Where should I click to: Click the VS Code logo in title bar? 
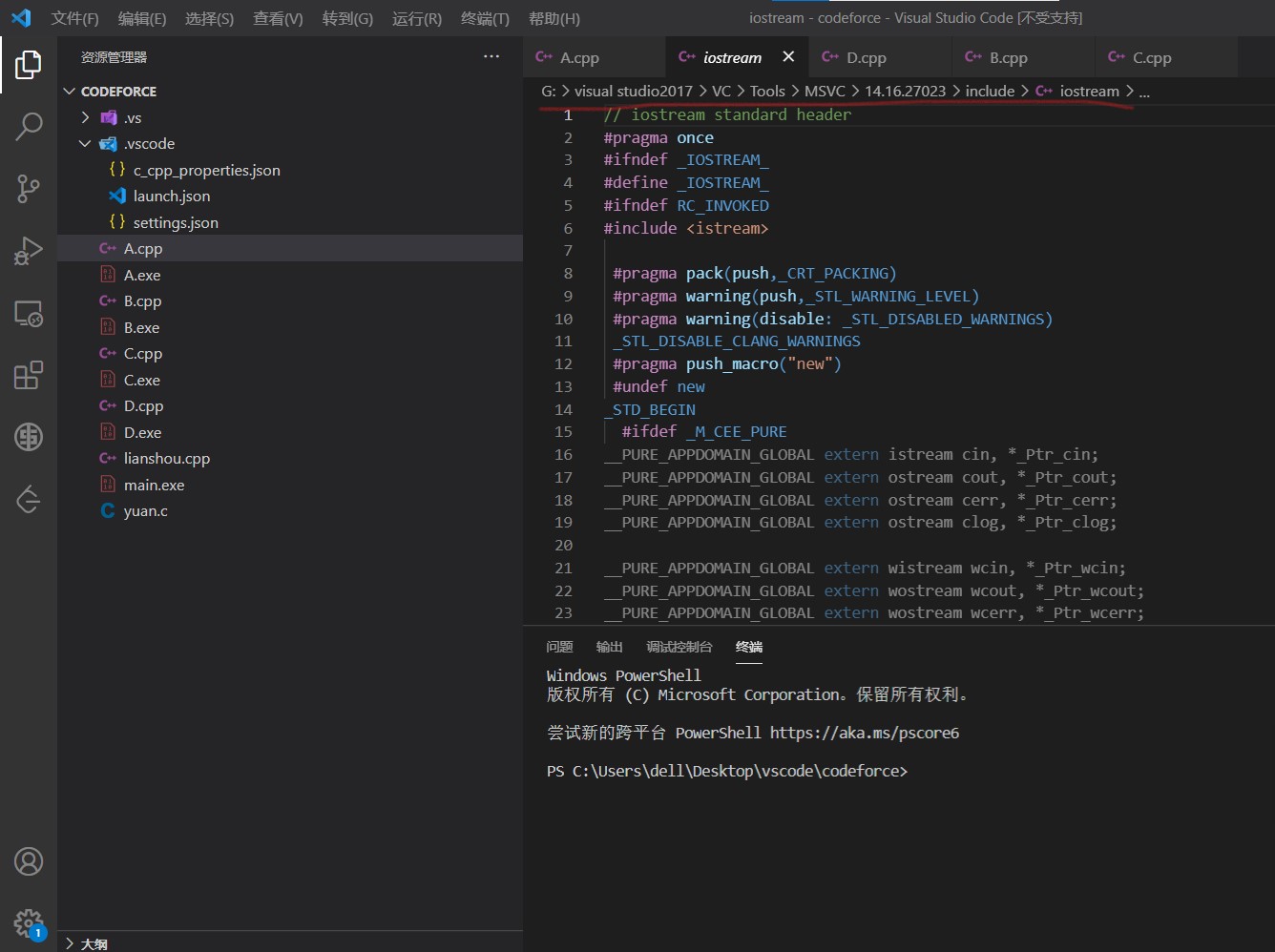tap(21, 18)
